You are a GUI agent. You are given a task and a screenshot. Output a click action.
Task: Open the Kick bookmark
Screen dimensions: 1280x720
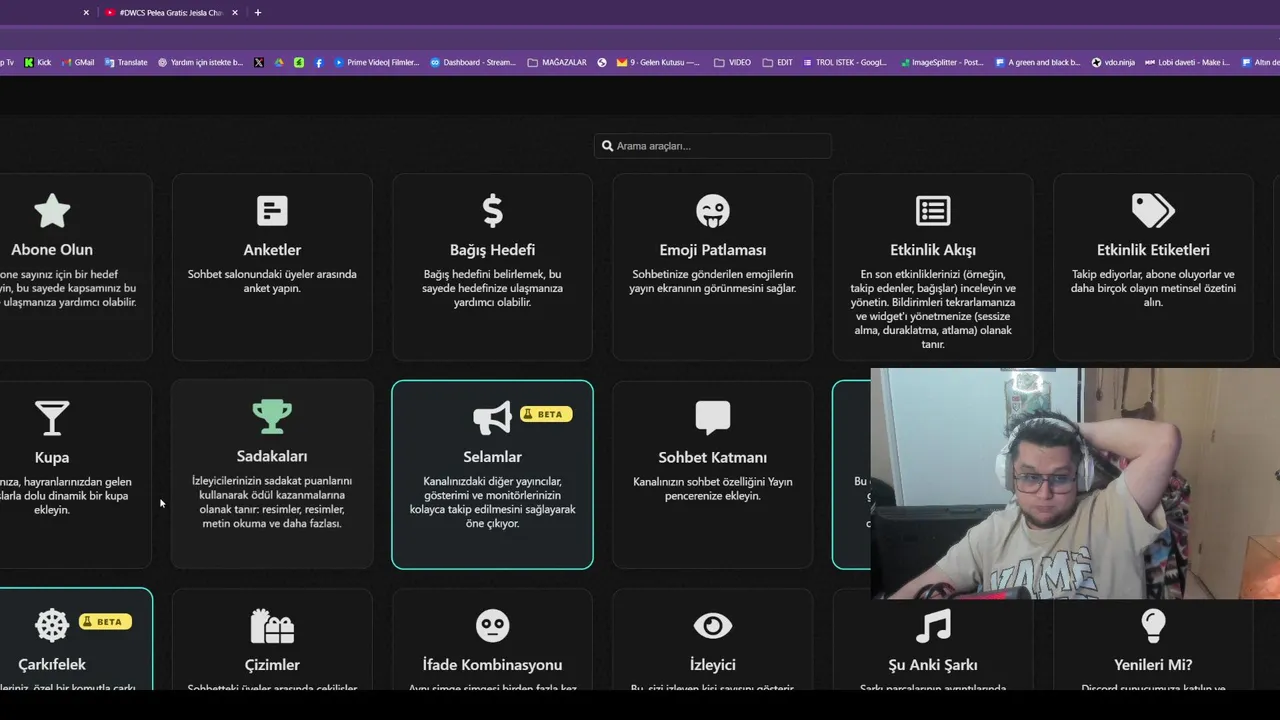pyautogui.click(x=38, y=62)
